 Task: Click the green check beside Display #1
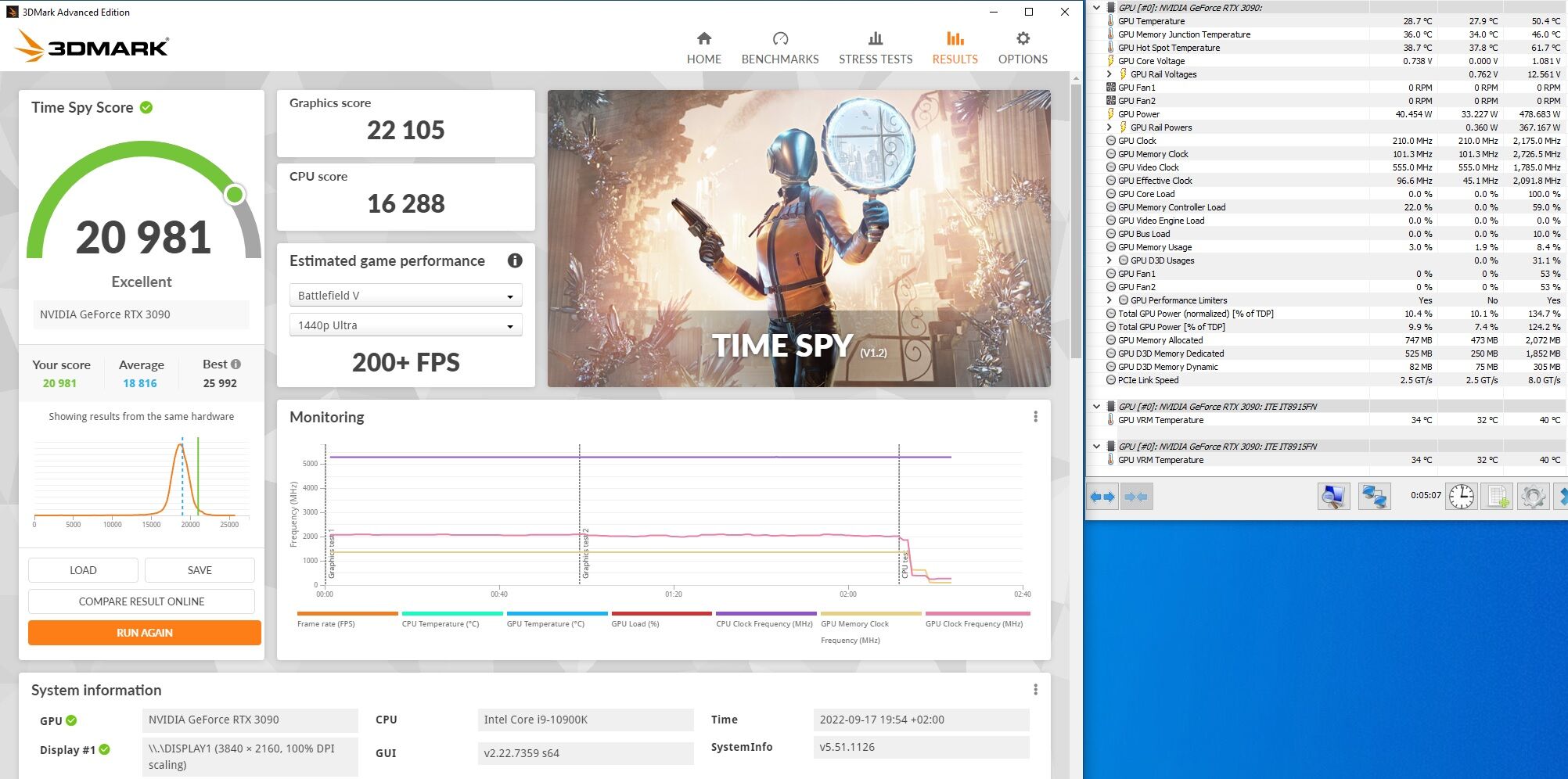point(105,749)
